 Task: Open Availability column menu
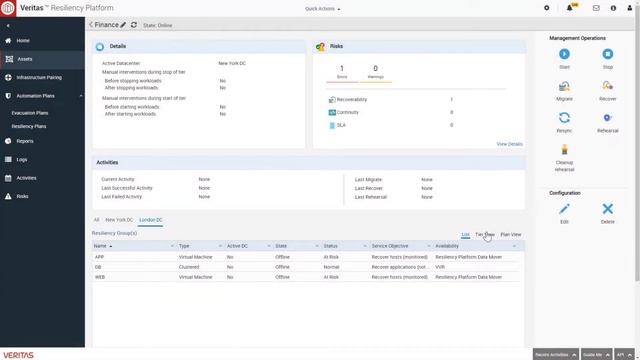point(514,246)
